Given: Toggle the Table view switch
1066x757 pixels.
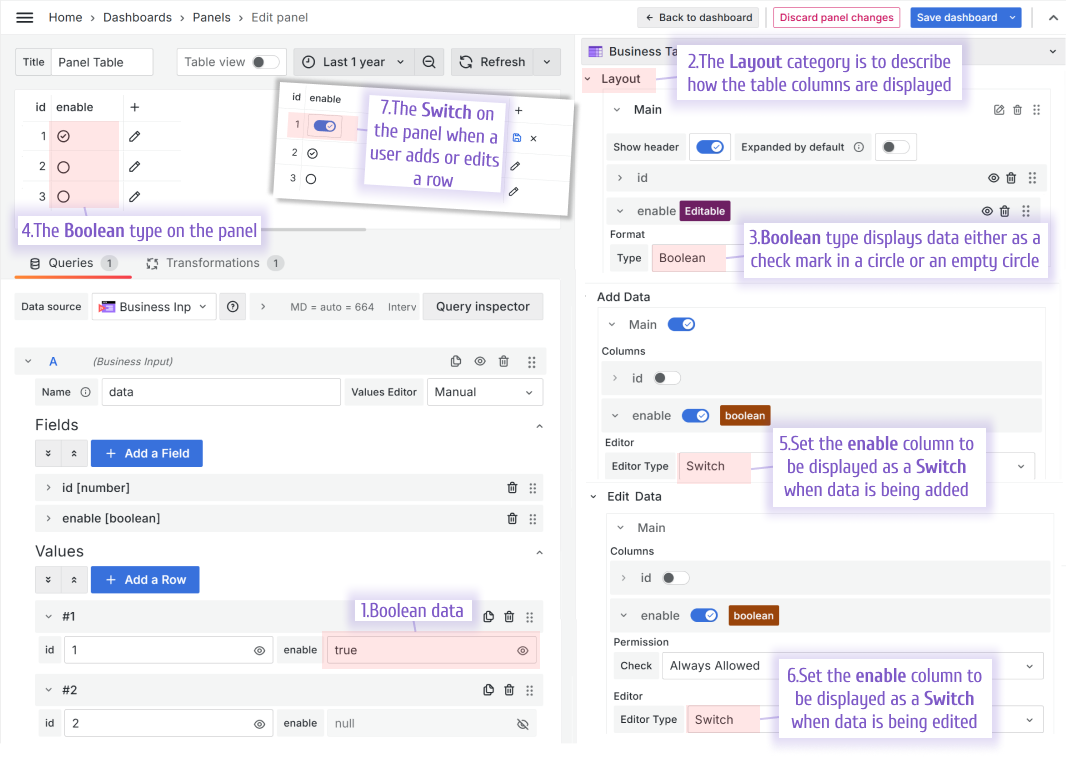Looking at the screenshot, I should coord(265,62).
